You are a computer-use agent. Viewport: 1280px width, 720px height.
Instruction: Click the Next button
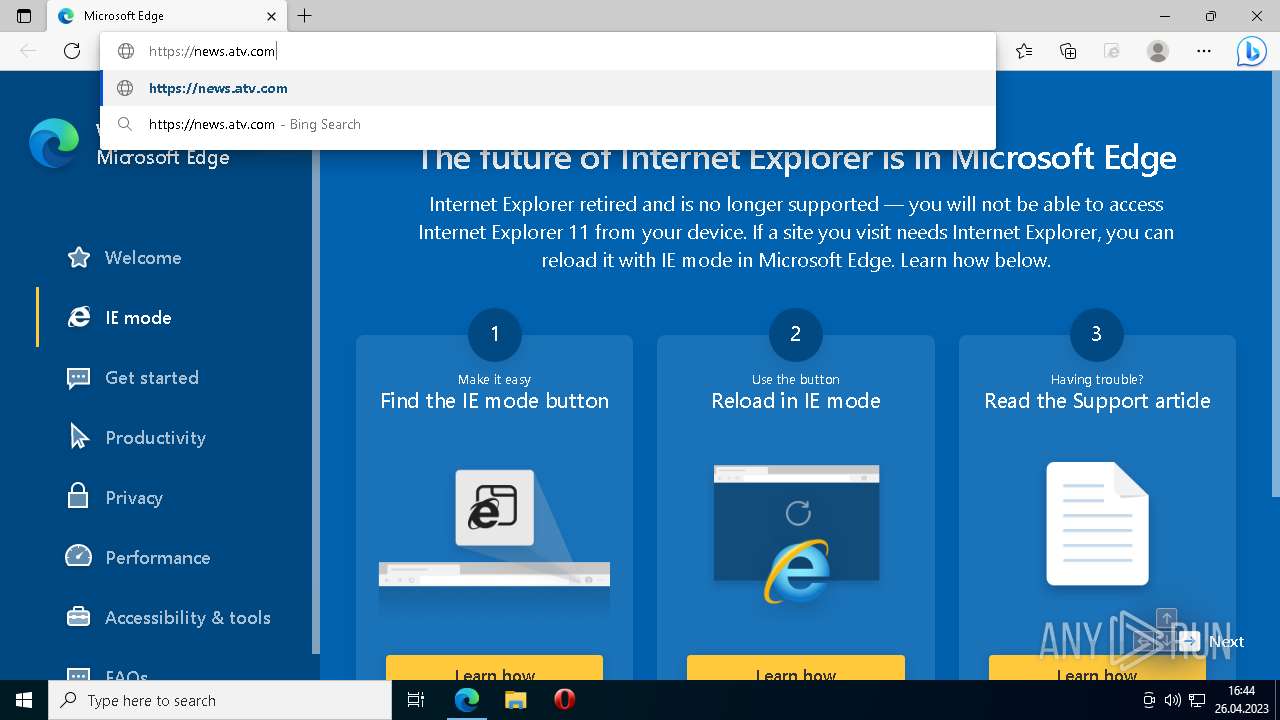(1211, 642)
